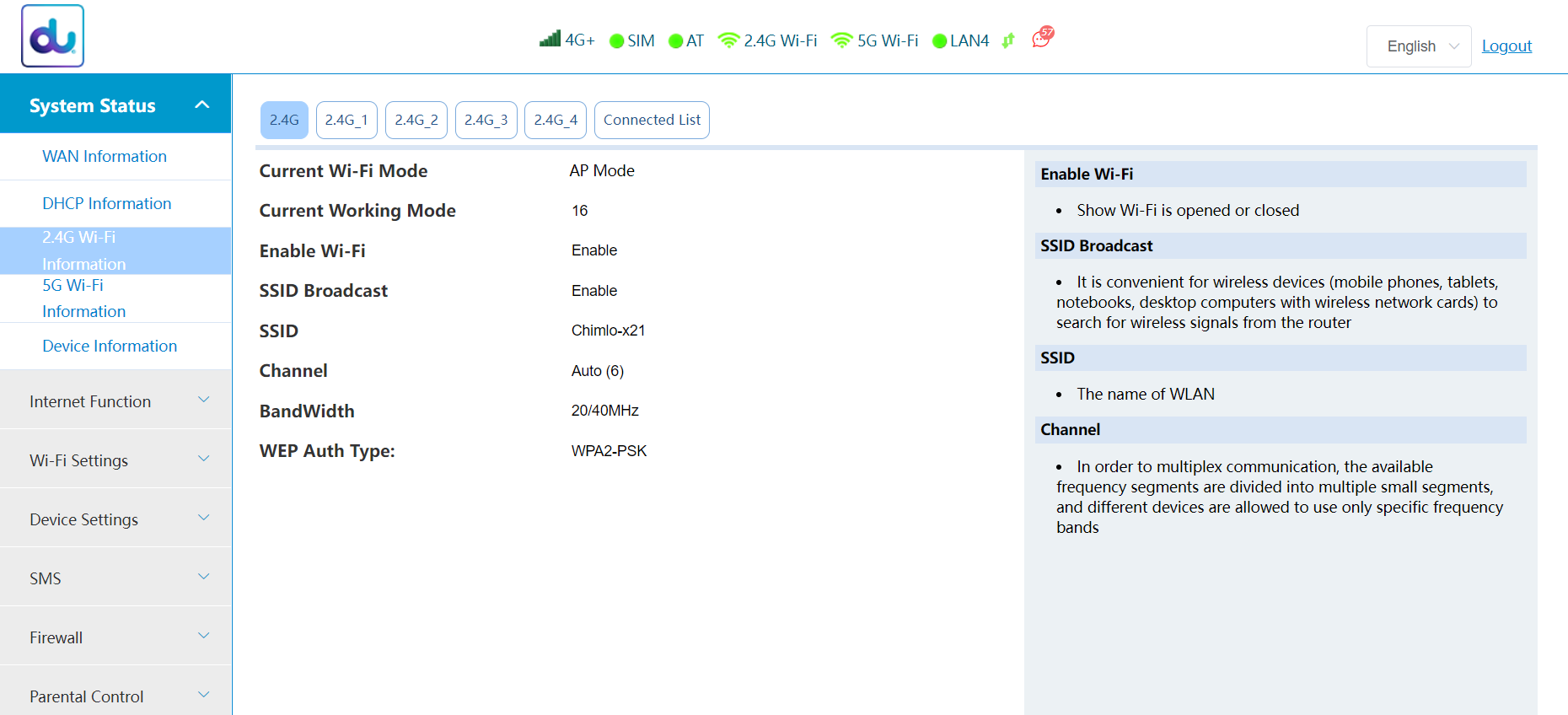Open the SMS messages notification icon
The width and height of the screenshot is (1568, 715).
coord(1043,38)
